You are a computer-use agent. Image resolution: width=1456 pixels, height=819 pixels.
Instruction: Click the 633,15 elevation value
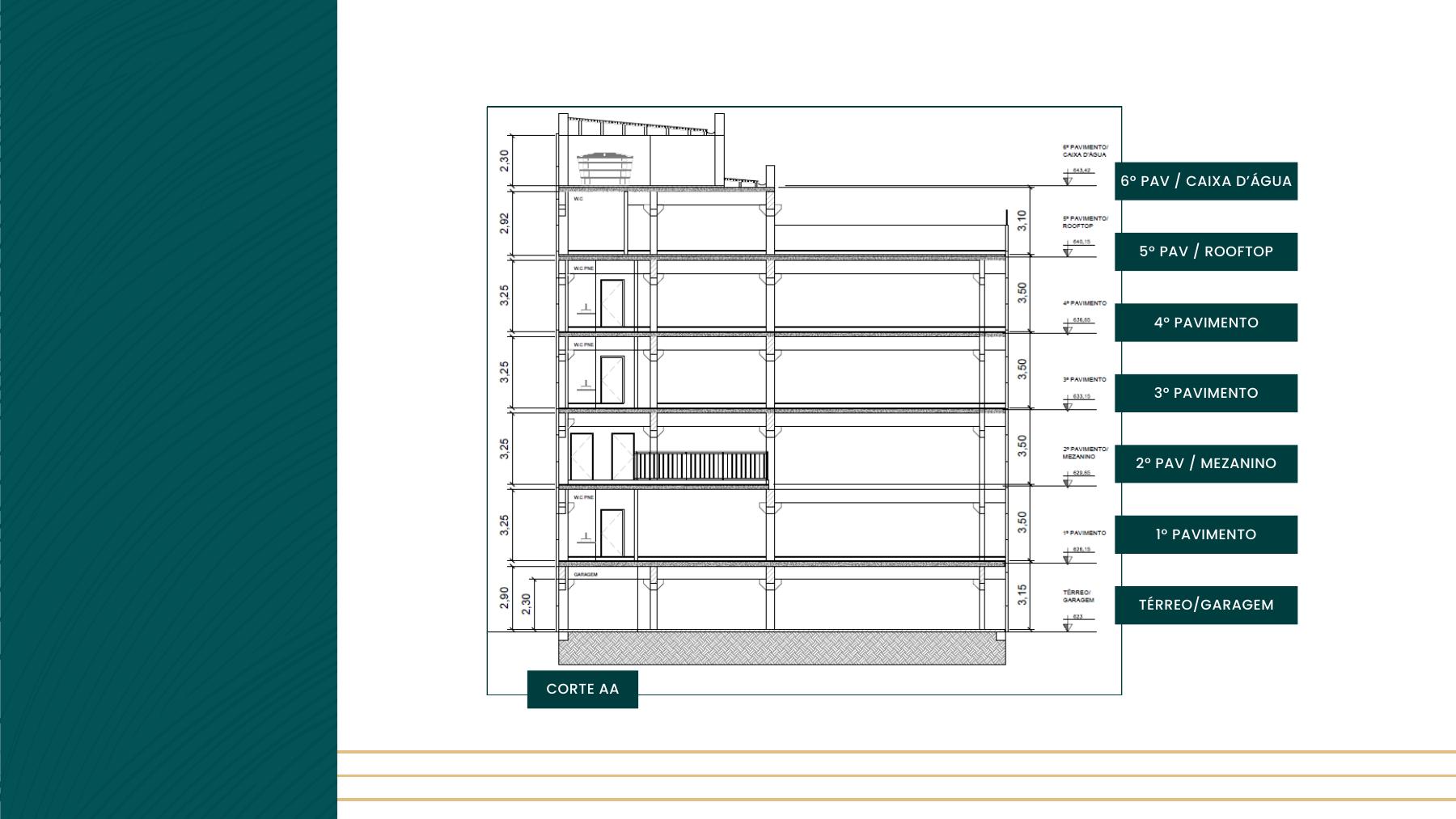tap(1081, 396)
